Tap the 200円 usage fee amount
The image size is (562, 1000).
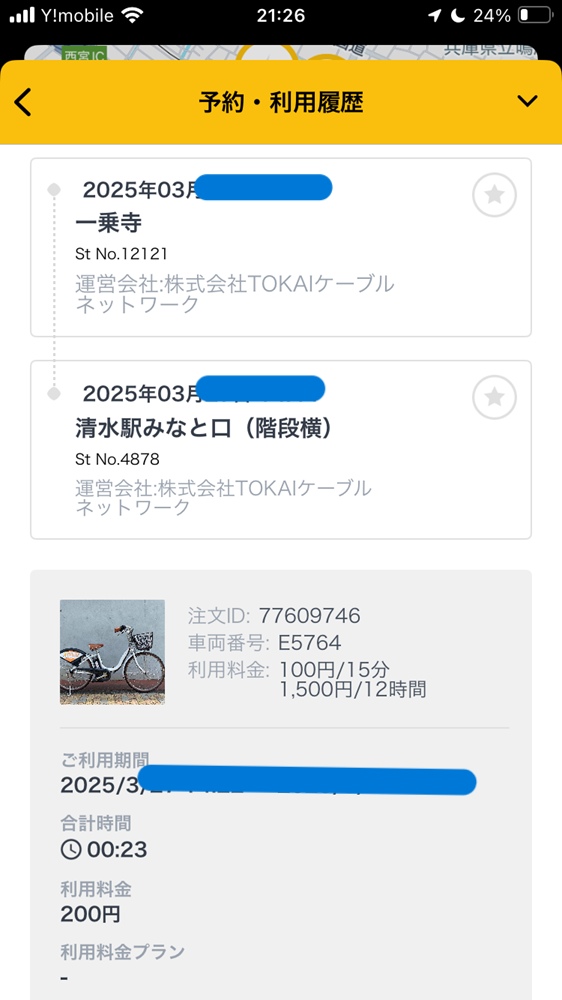click(90, 914)
